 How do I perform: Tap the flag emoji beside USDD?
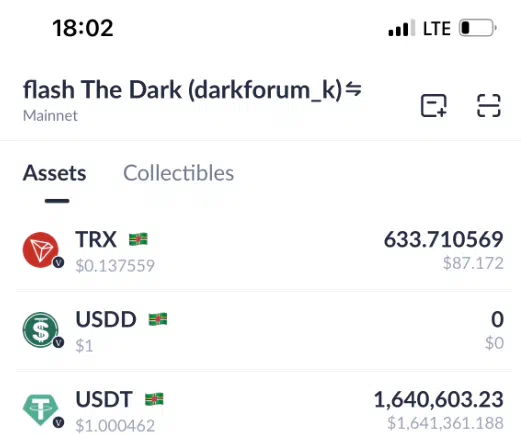tap(158, 319)
